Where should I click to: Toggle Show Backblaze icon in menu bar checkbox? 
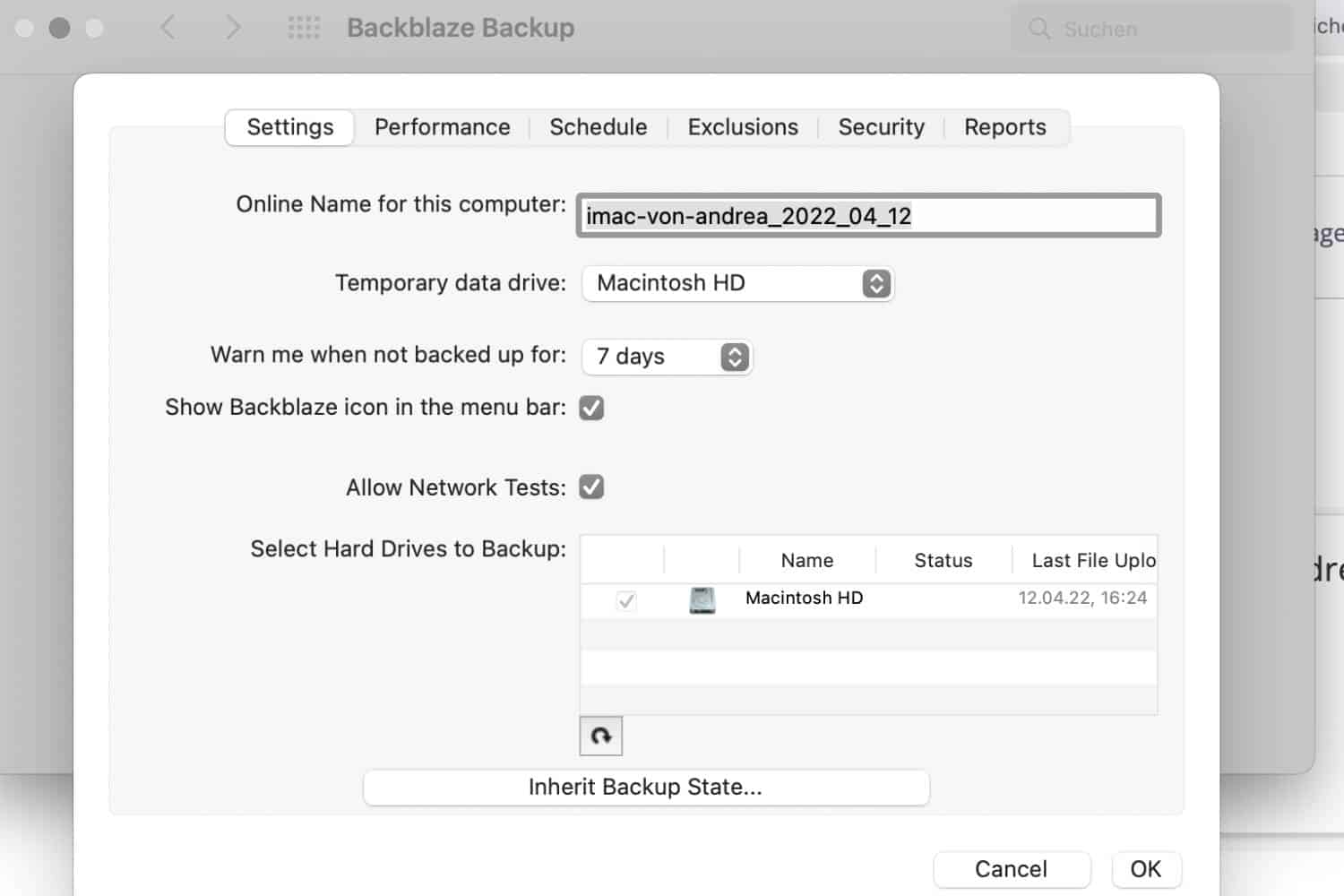coord(591,408)
